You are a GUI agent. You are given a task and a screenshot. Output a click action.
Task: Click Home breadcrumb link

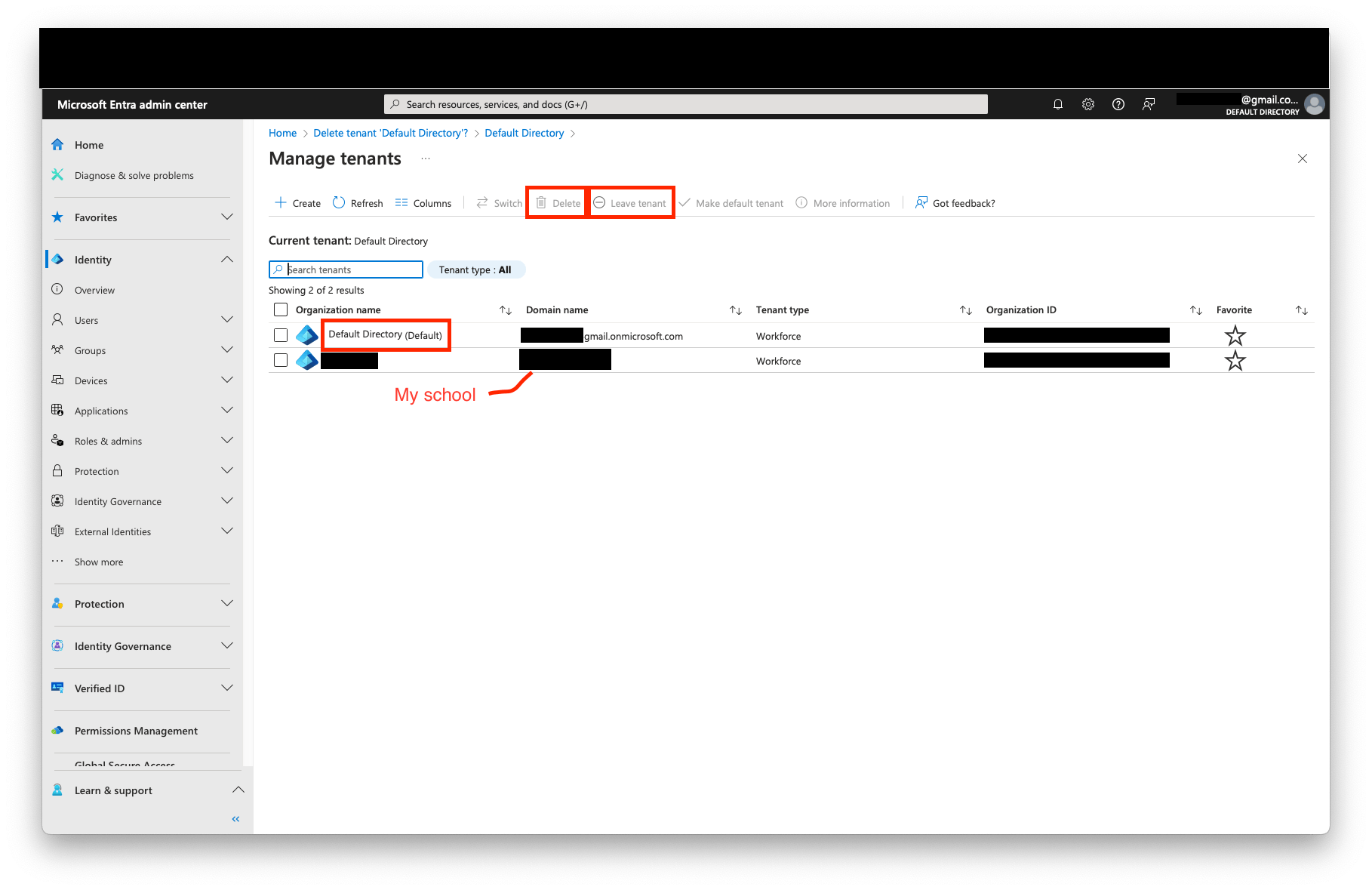(282, 133)
